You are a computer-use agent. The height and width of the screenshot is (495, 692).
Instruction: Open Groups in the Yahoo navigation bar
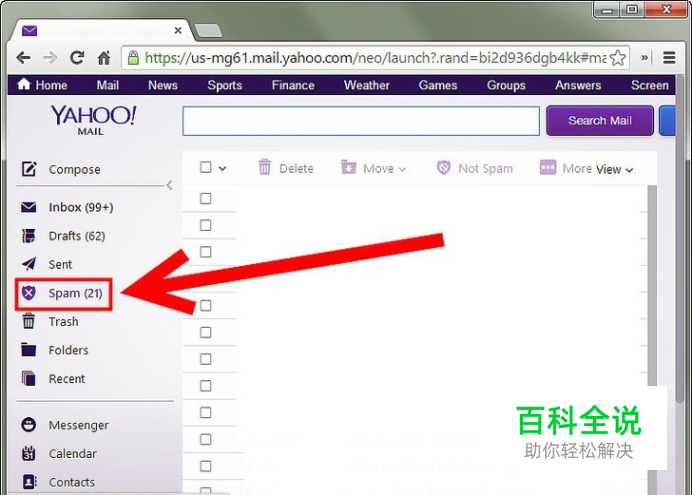click(x=506, y=85)
